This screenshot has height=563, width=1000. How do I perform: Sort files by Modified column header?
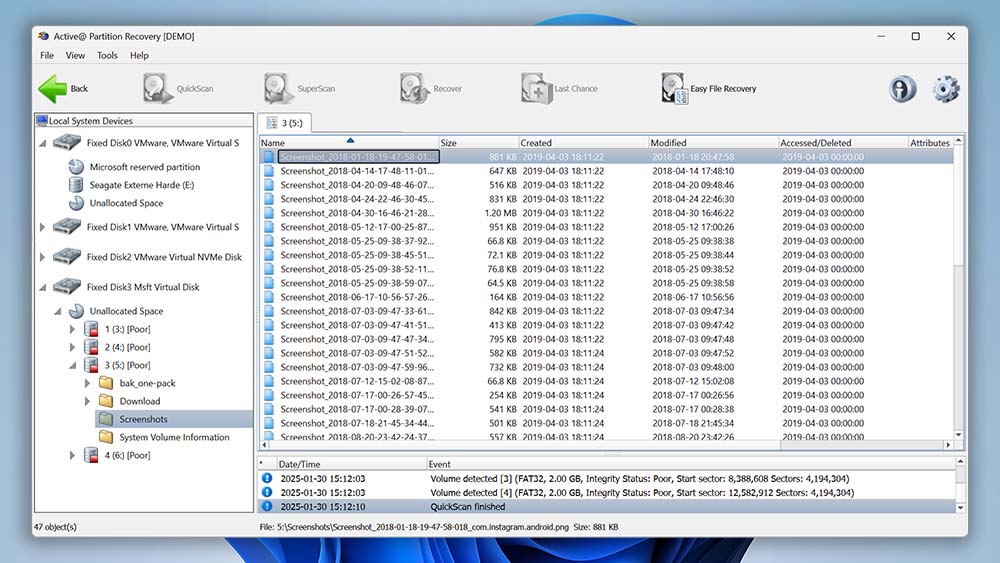pyautogui.click(x=713, y=143)
